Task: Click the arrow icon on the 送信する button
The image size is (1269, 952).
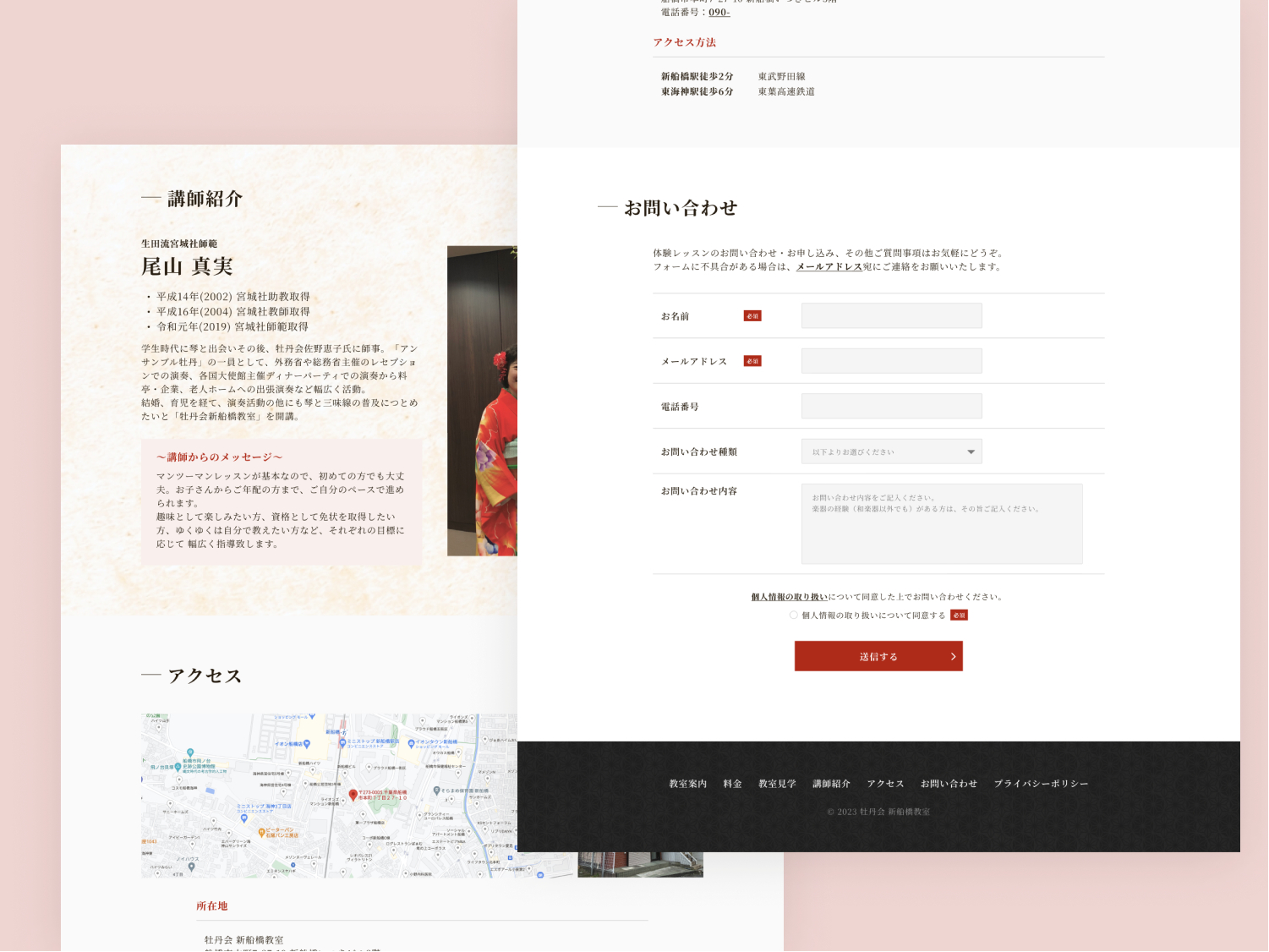Action: pos(953,656)
